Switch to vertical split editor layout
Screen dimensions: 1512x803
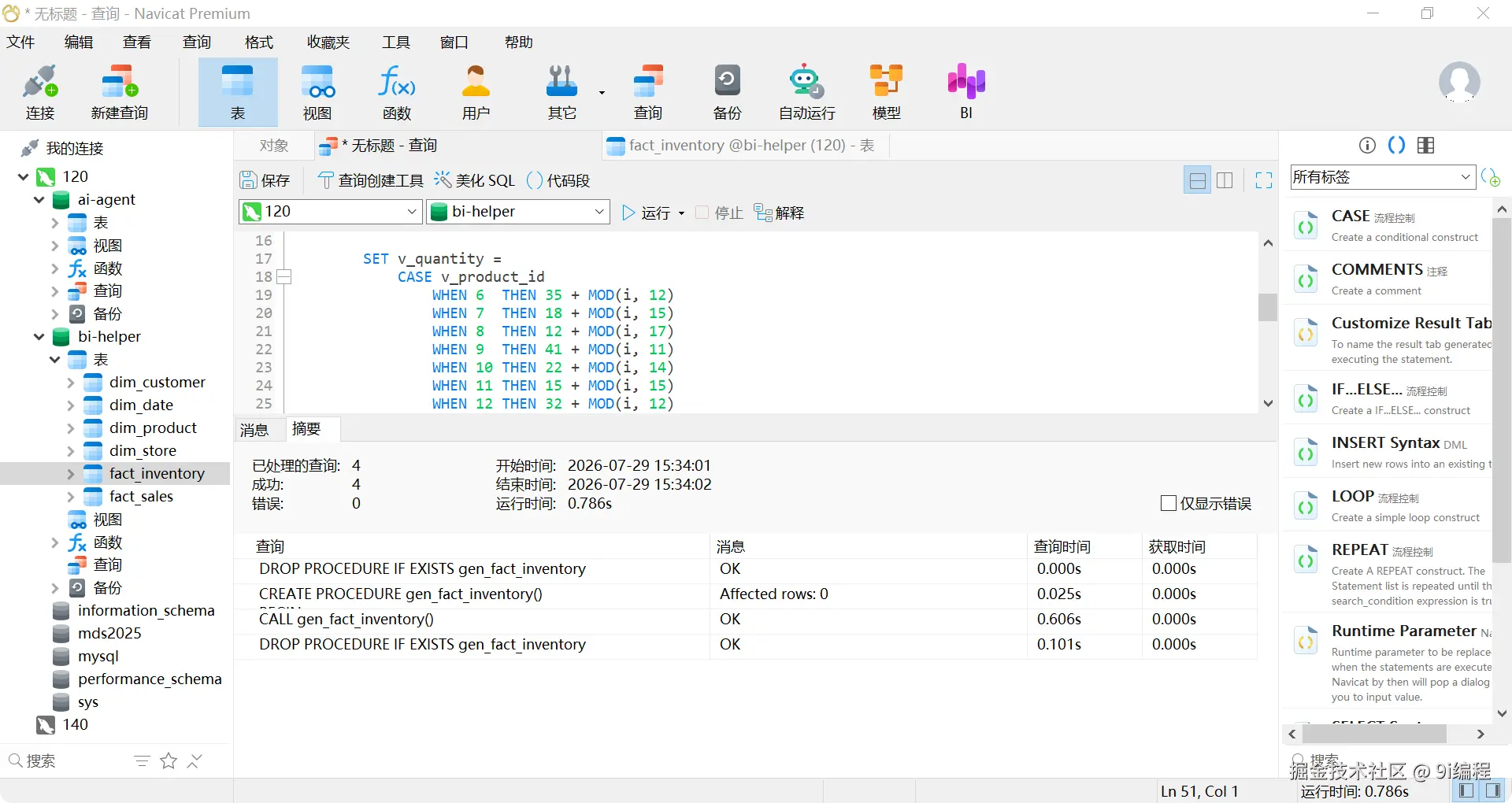(x=1225, y=180)
